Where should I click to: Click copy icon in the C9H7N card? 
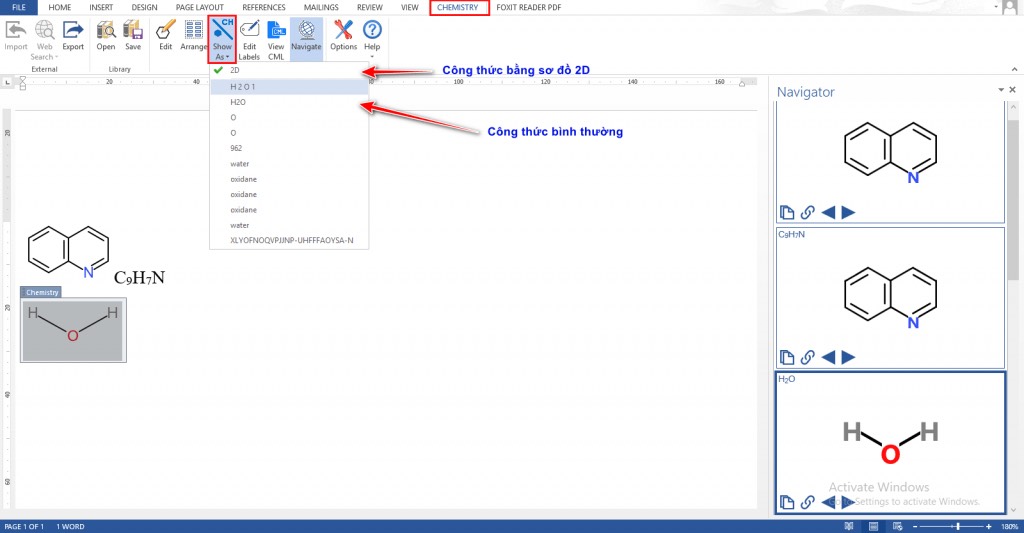click(x=787, y=357)
